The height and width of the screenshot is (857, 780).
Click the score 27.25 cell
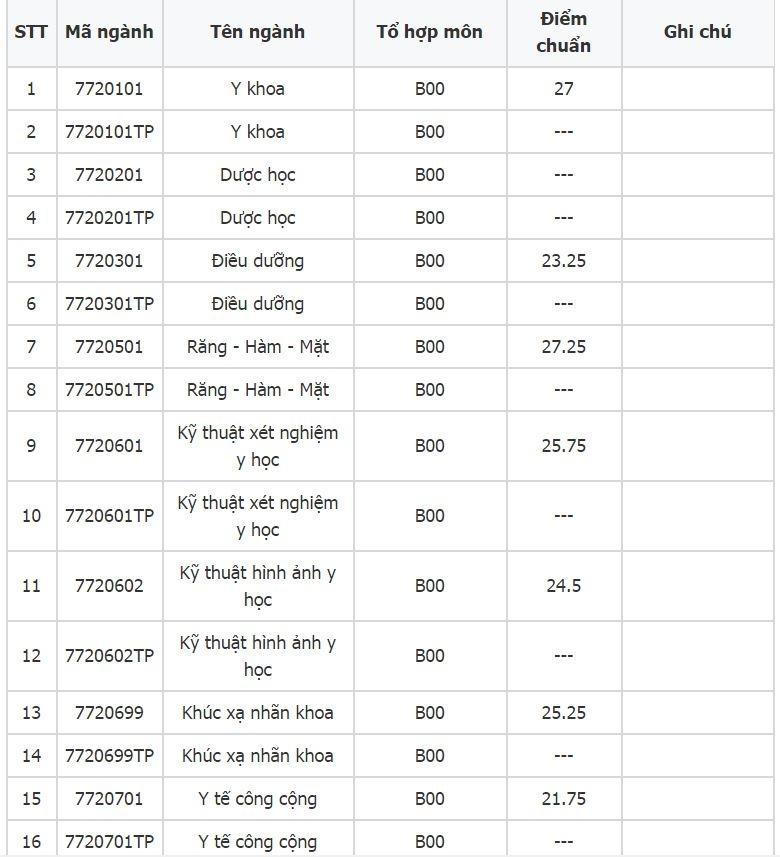(x=563, y=347)
